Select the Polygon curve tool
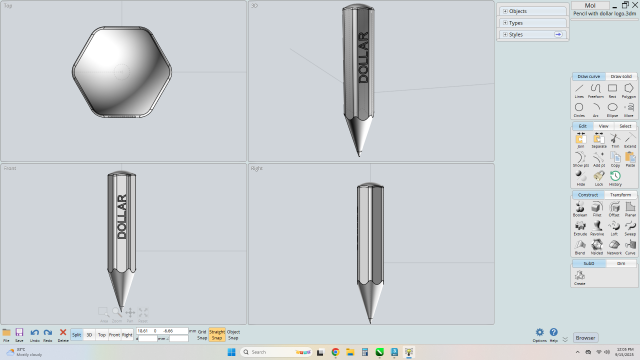Viewport: 640px width, 360px height. point(629,91)
